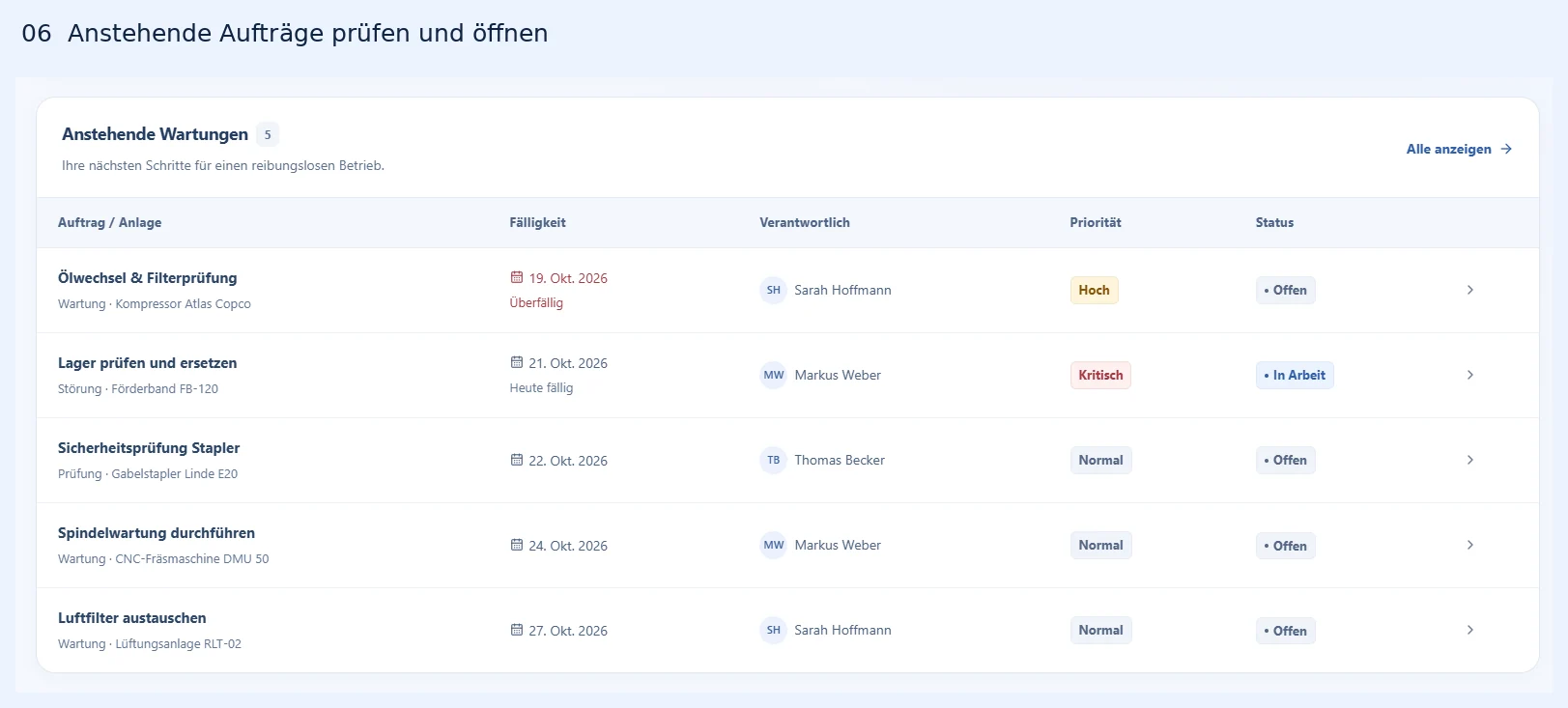Viewport: 1568px width, 708px height.
Task: Click the Alle anzeigen link
Action: 1459,149
